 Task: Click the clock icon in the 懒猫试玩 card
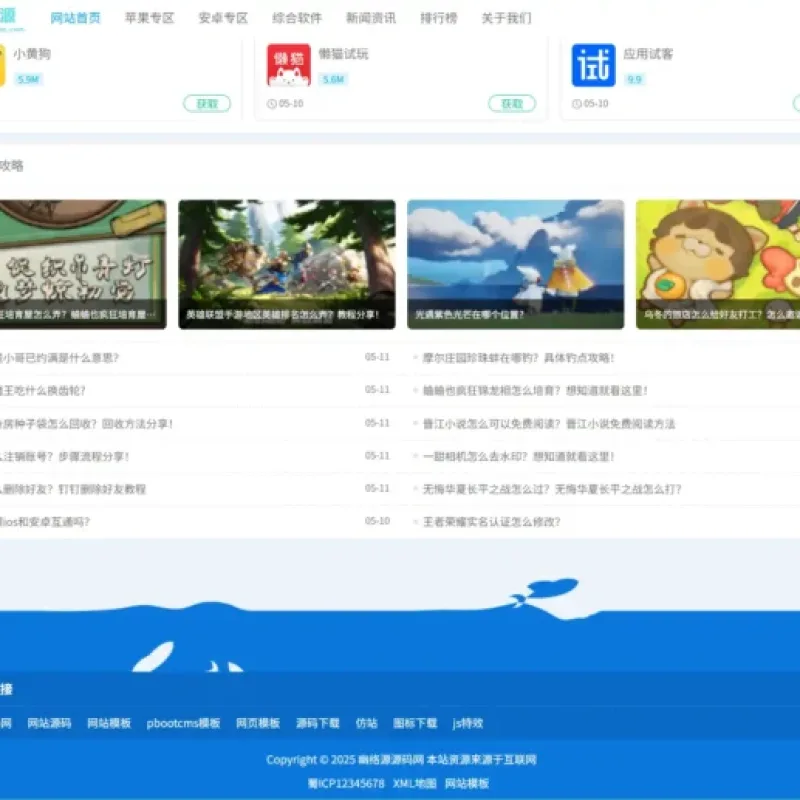coord(271,104)
